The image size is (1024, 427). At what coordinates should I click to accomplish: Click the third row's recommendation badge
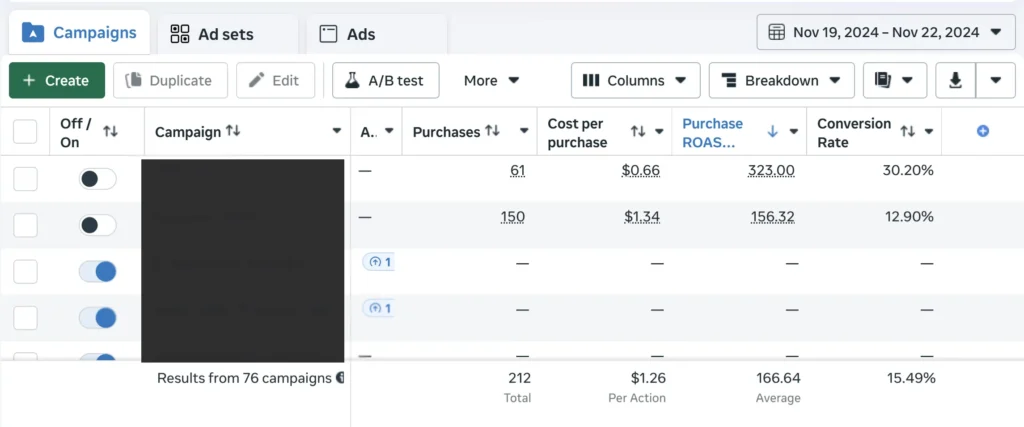379,262
